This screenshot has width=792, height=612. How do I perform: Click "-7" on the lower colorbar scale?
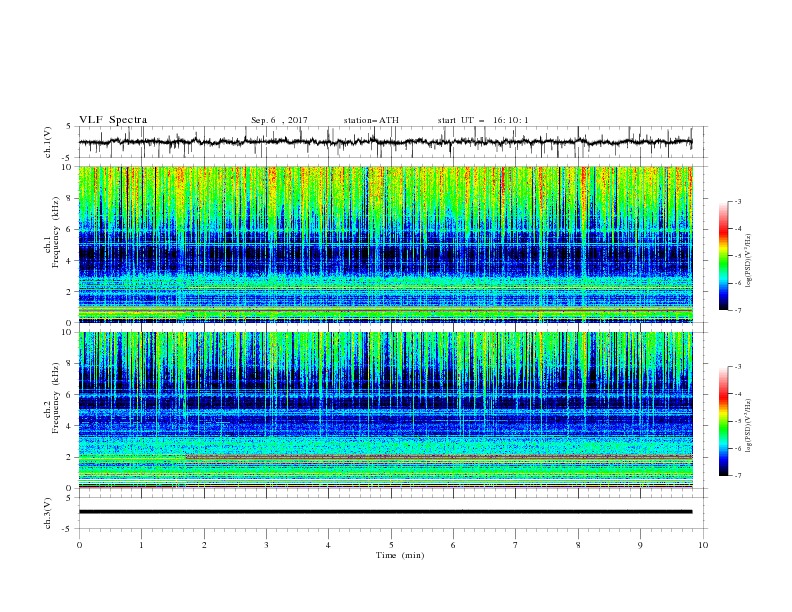tap(737, 476)
